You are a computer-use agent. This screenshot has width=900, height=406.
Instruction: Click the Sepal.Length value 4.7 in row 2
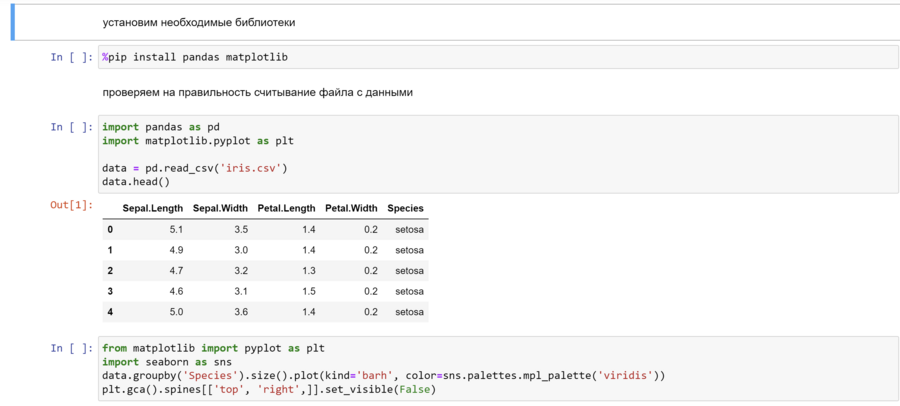point(174,271)
